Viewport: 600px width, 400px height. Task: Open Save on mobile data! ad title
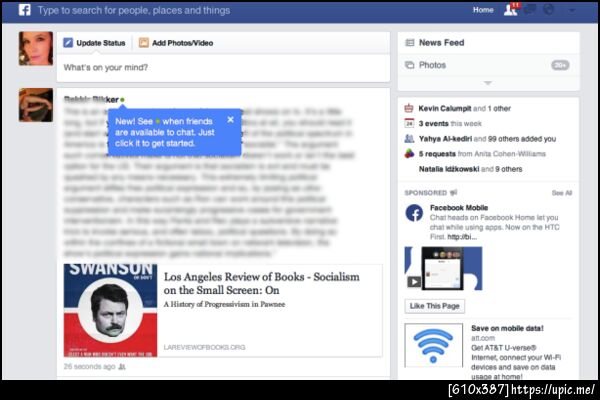(507, 328)
